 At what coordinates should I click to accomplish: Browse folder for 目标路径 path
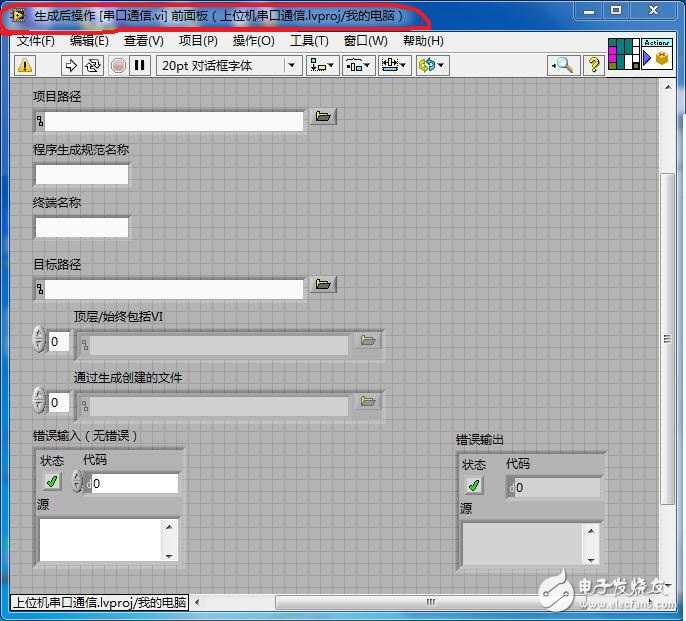pos(322,285)
